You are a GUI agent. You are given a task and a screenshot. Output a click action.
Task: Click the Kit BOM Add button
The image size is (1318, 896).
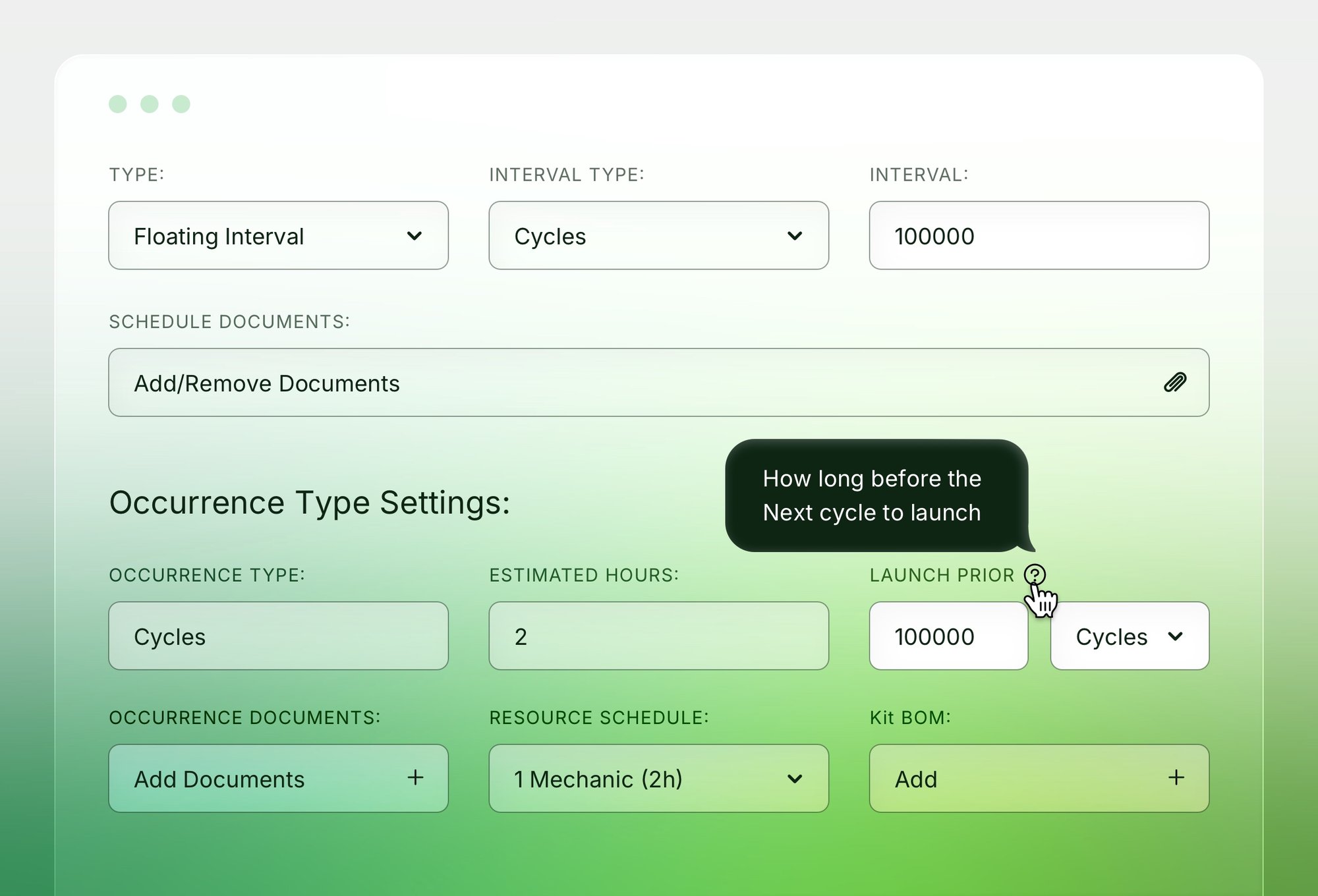point(1039,778)
